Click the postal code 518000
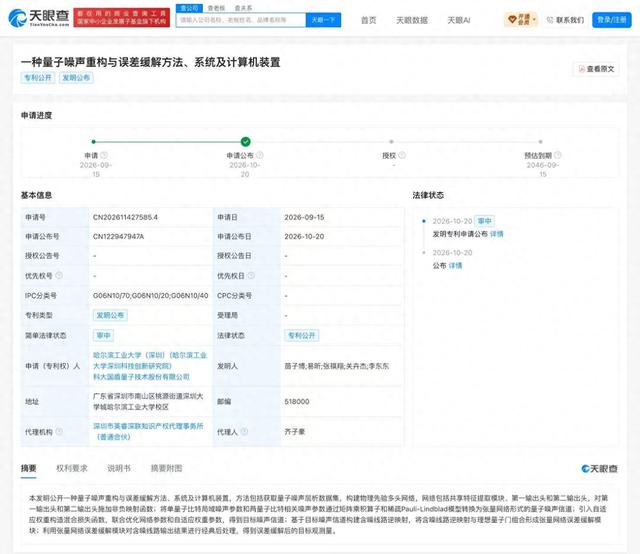This screenshot has height=554, width=640. coord(297,401)
